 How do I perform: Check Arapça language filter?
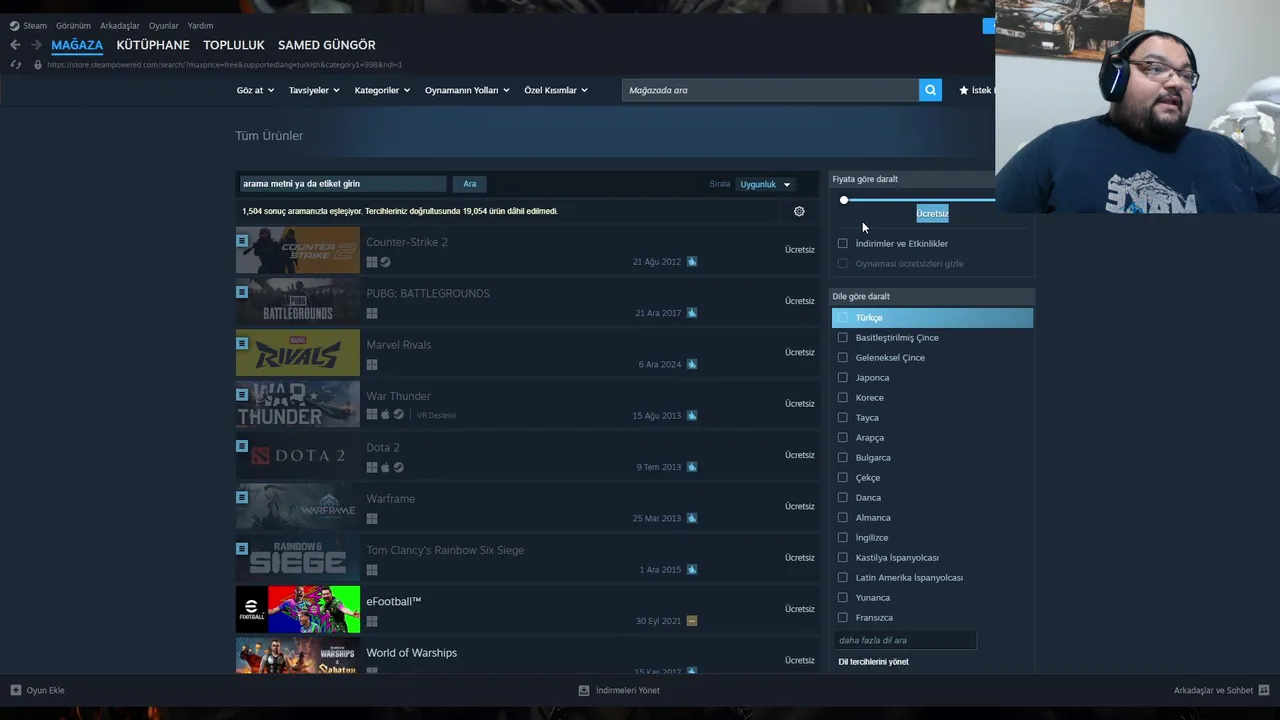coord(842,437)
